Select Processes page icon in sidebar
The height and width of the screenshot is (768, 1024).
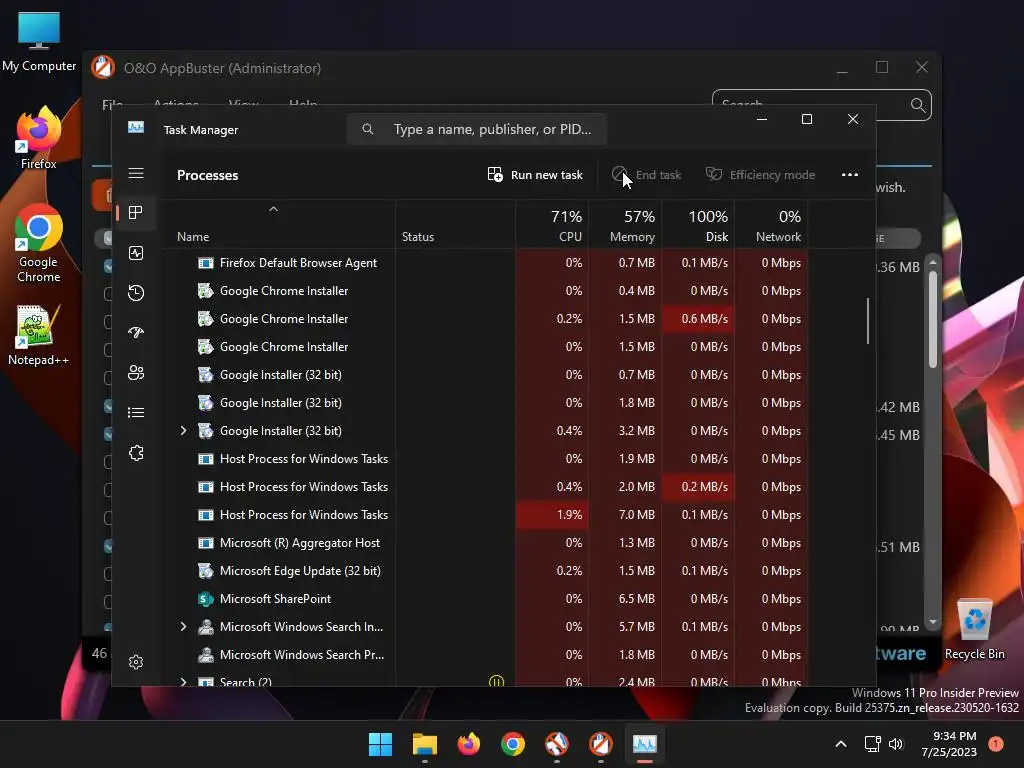click(x=136, y=212)
